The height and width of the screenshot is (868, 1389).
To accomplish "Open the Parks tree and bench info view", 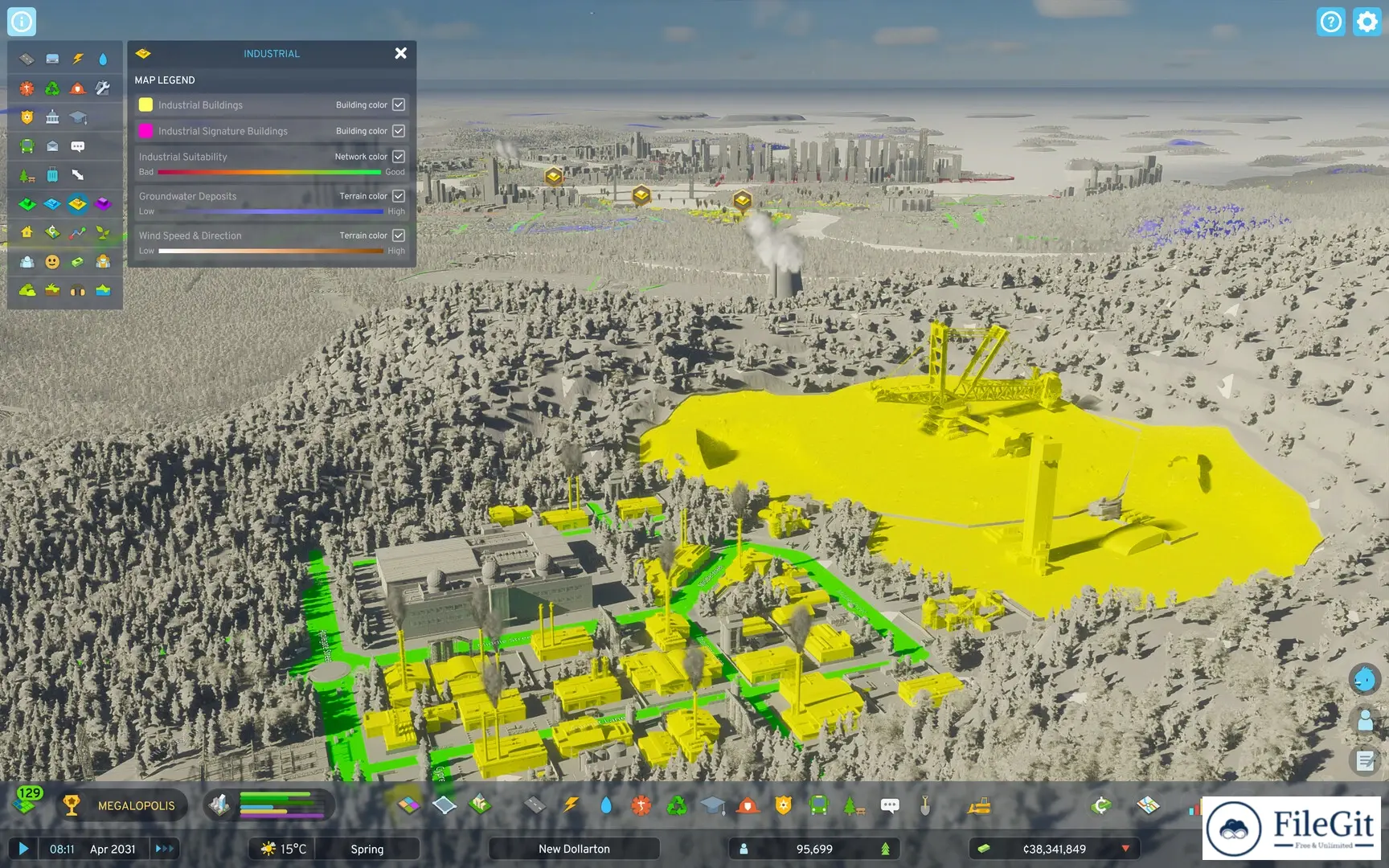I will point(27,175).
